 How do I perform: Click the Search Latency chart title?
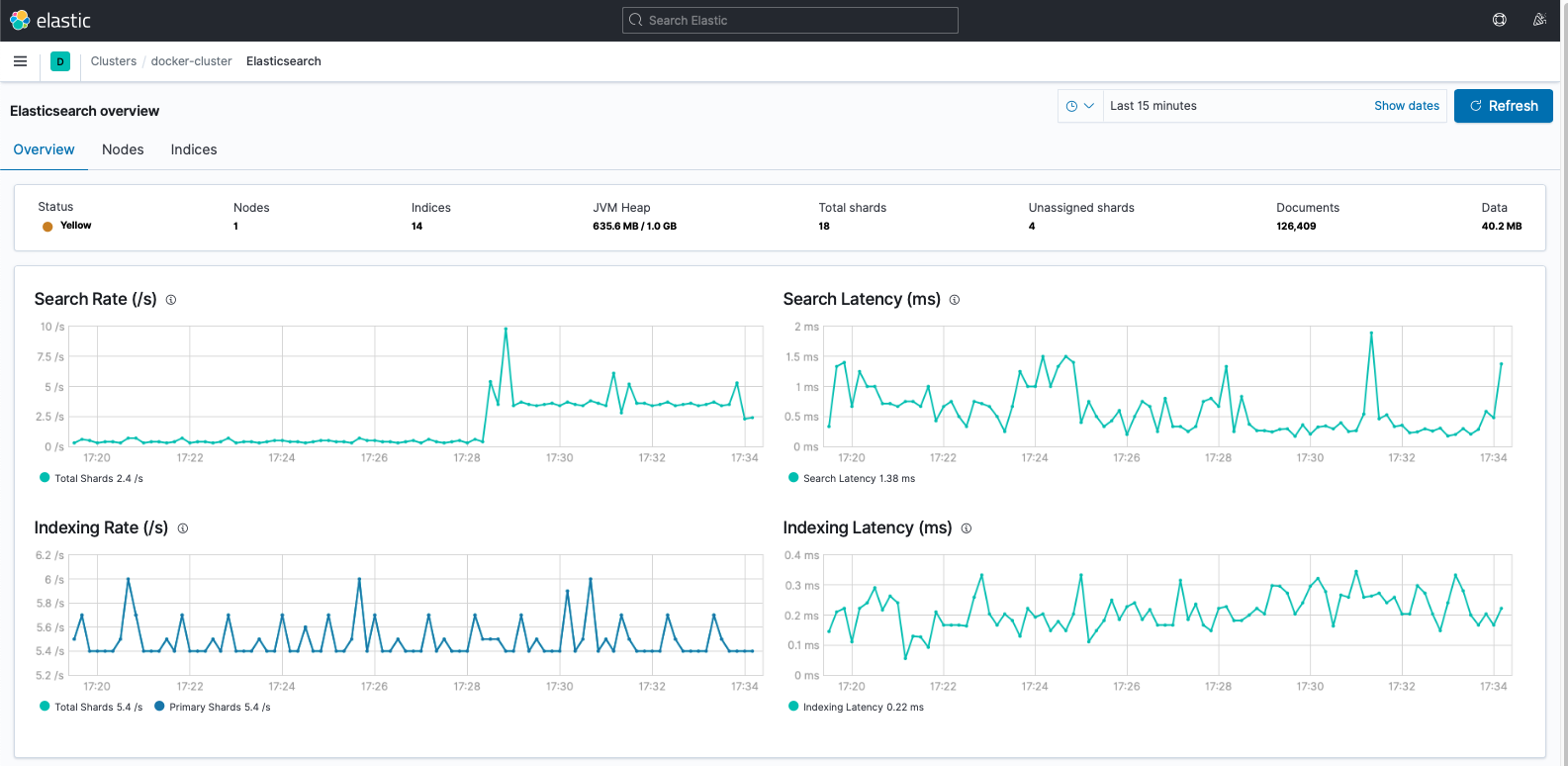862,299
